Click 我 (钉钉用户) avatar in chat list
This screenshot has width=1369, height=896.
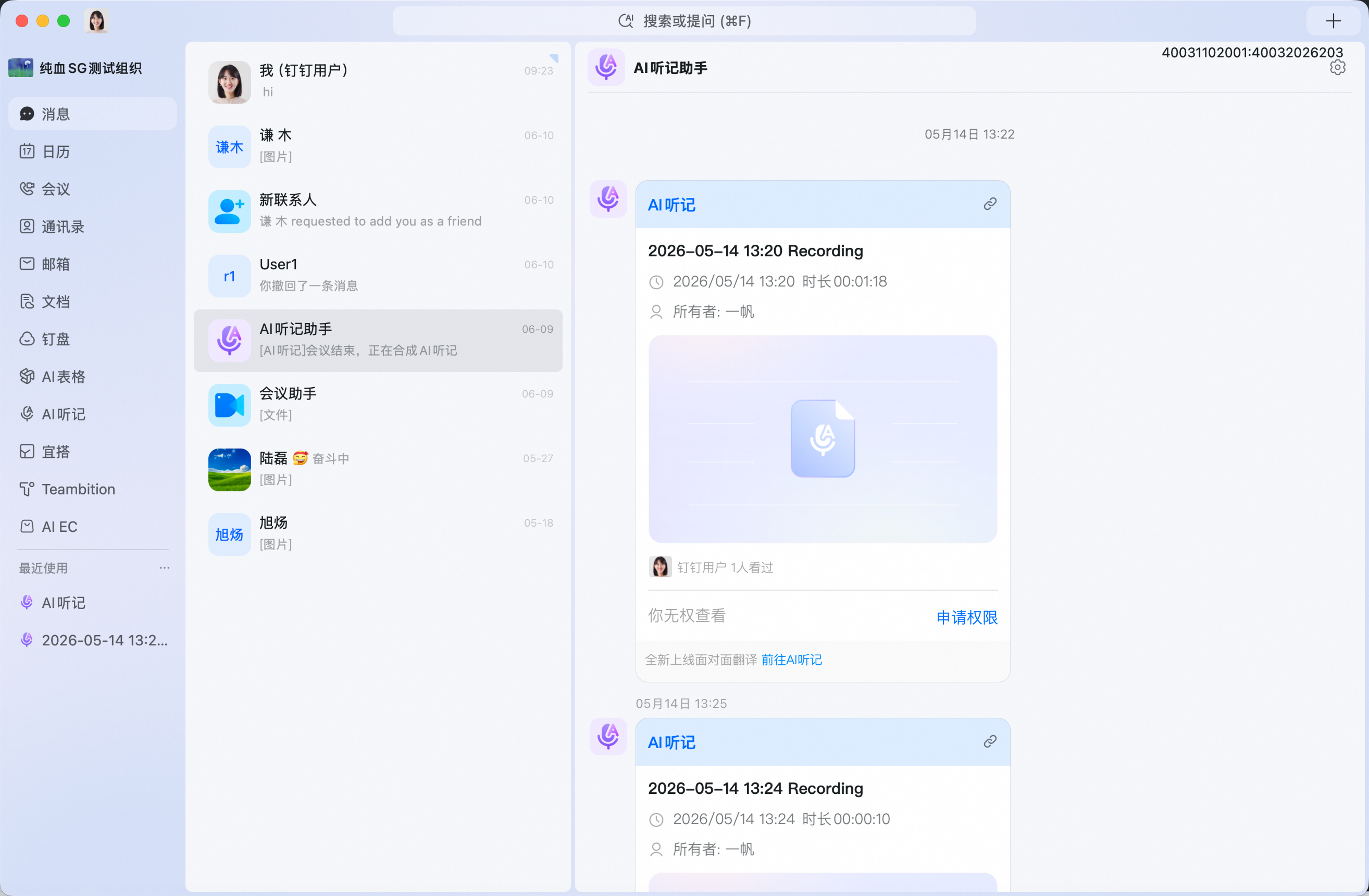(229, 82)
